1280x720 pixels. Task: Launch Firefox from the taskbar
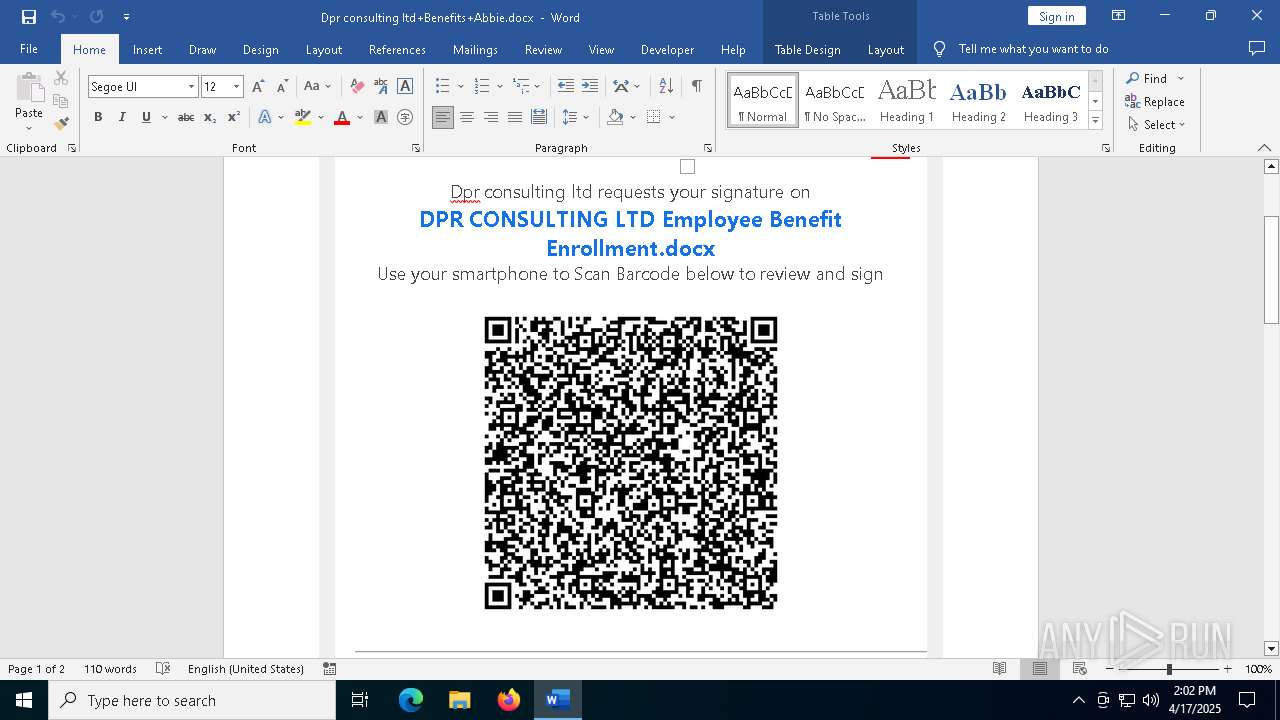coord(509,700)
